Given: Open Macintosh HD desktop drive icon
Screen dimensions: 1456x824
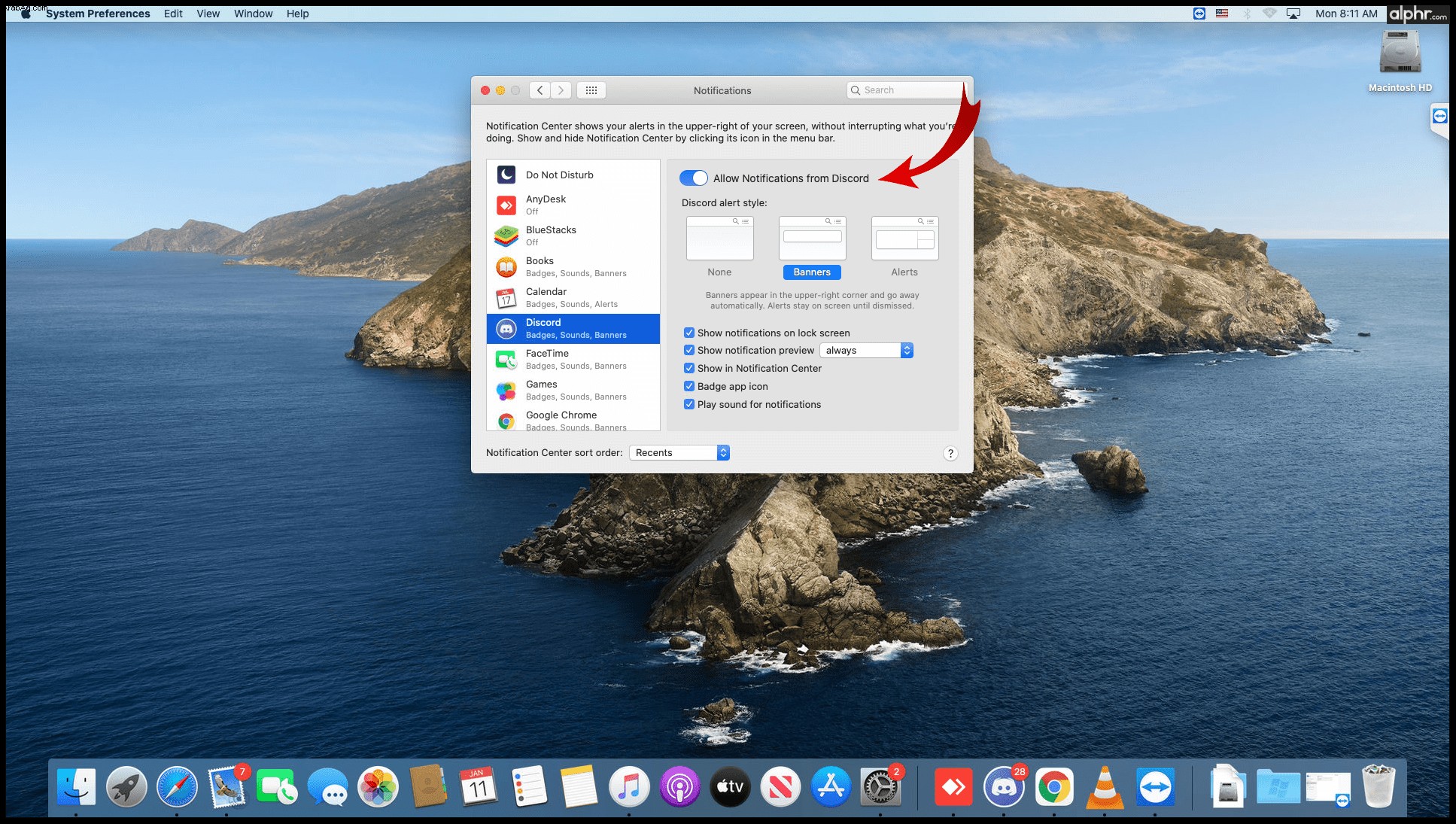Looking at the screenshot, I should [1400, 62].
